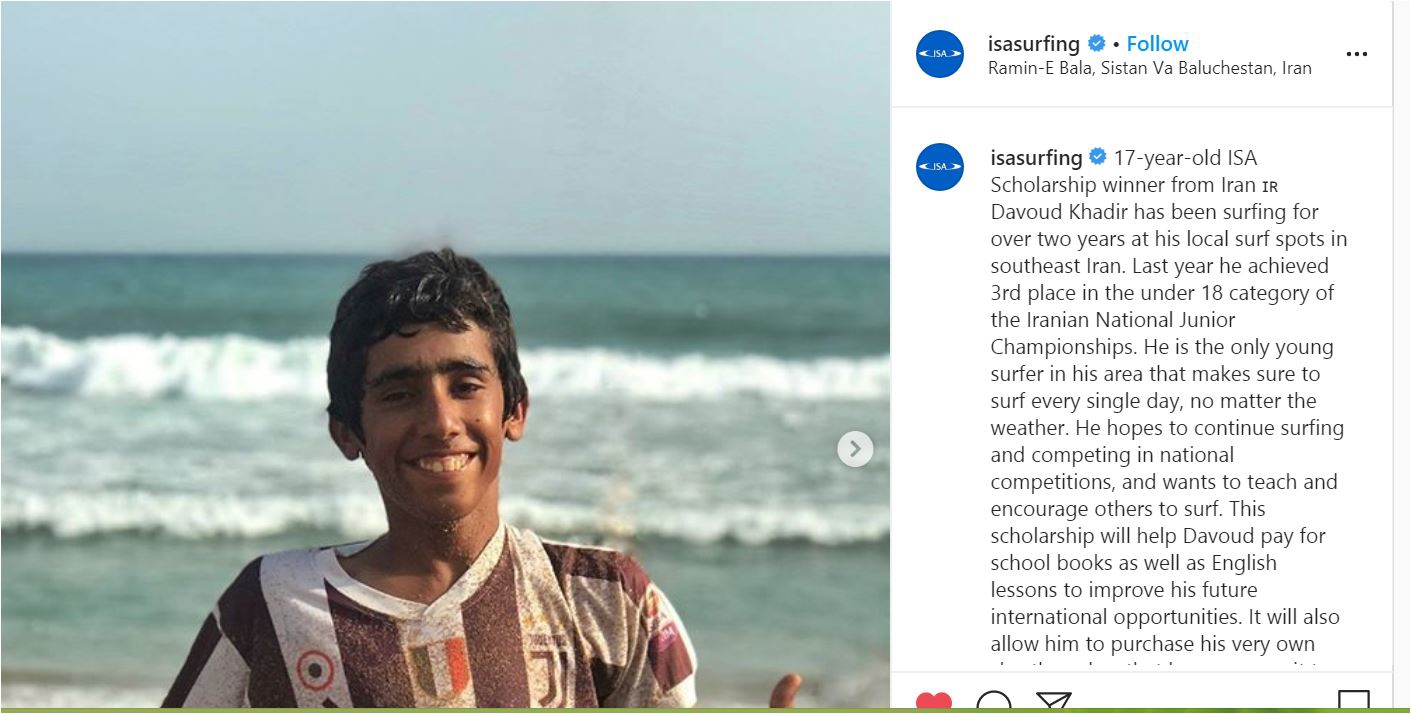Click ISA avatar beside the caption

point(939,167)
